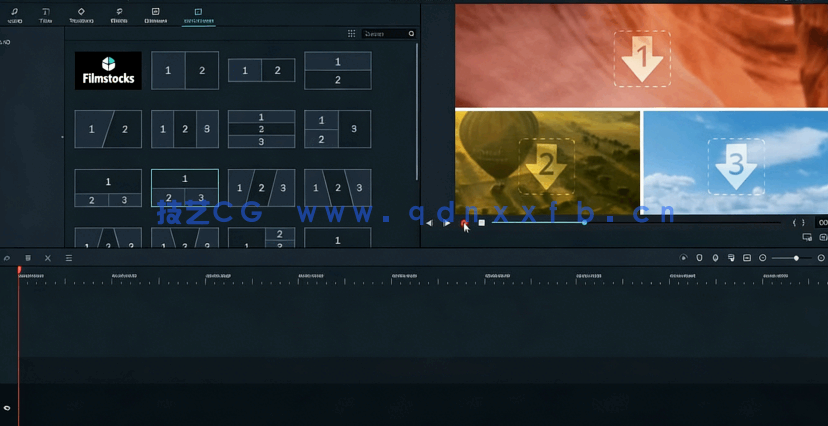The height and width of the screenshot is (426, 828).
Task: Open the Audio tab in top toolbar
Action: (14, 15)
